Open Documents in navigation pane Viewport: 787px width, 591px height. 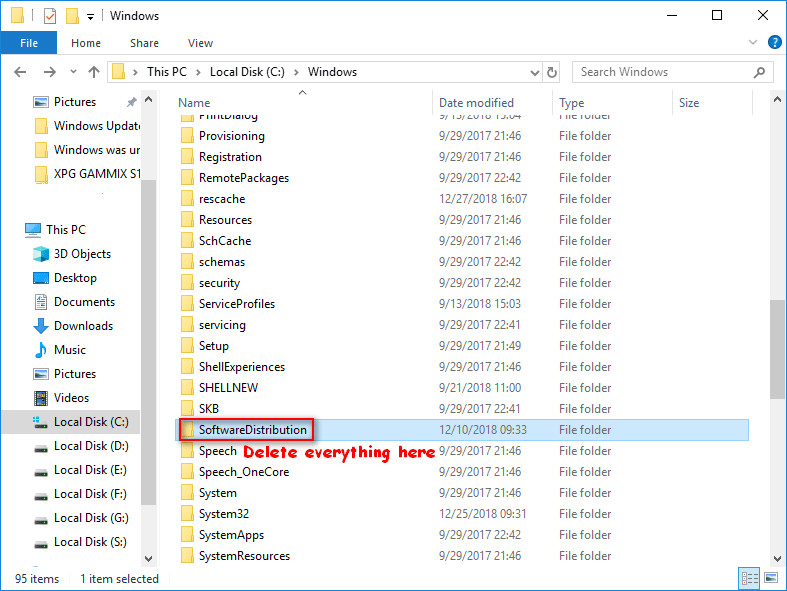(84, 302)
